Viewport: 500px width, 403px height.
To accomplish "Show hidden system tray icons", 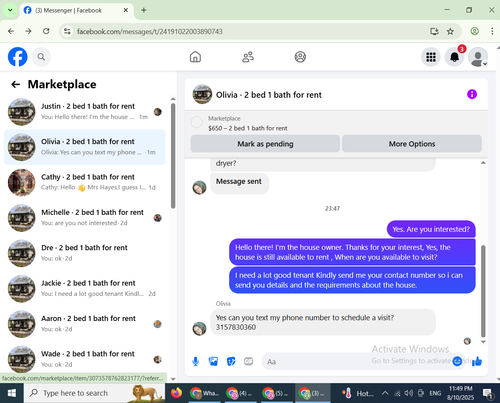I will tap(385, 393).
